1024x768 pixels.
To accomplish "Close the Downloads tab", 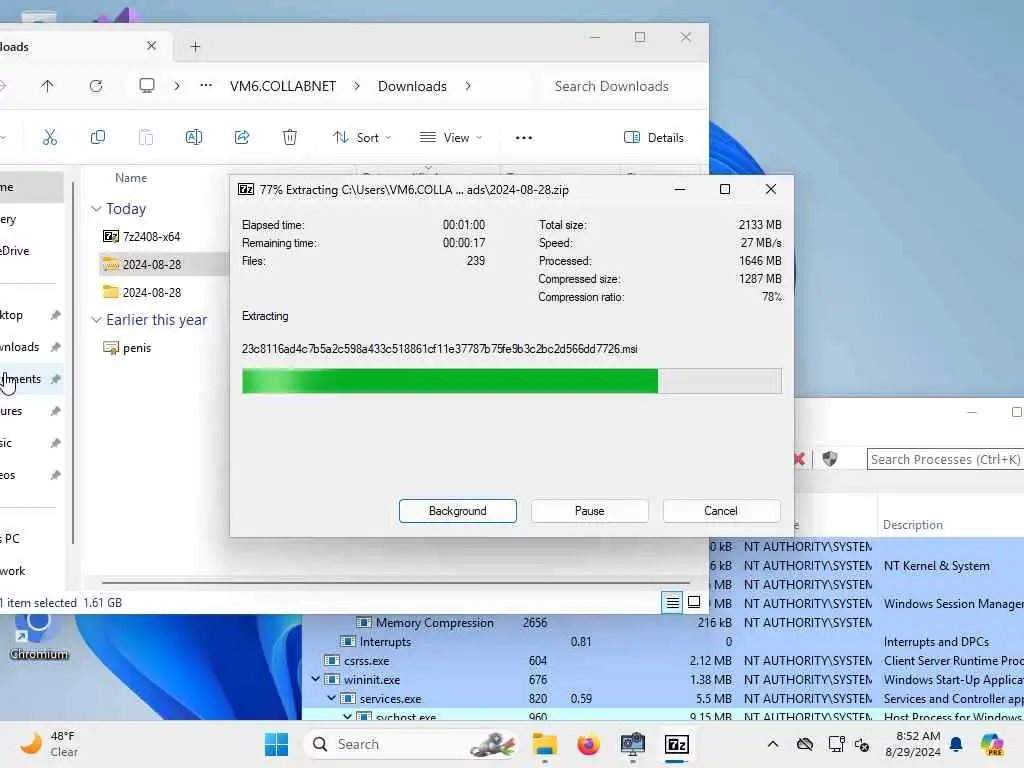I will click(152, 46).
